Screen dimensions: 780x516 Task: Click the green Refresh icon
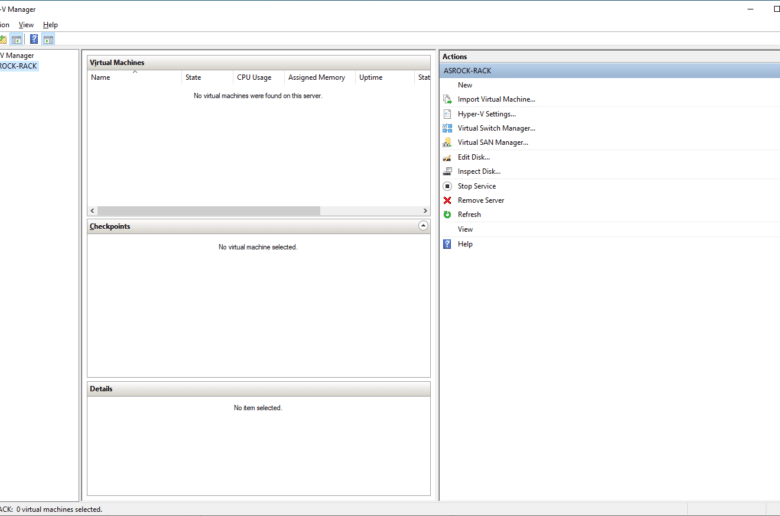click(447, 214)
